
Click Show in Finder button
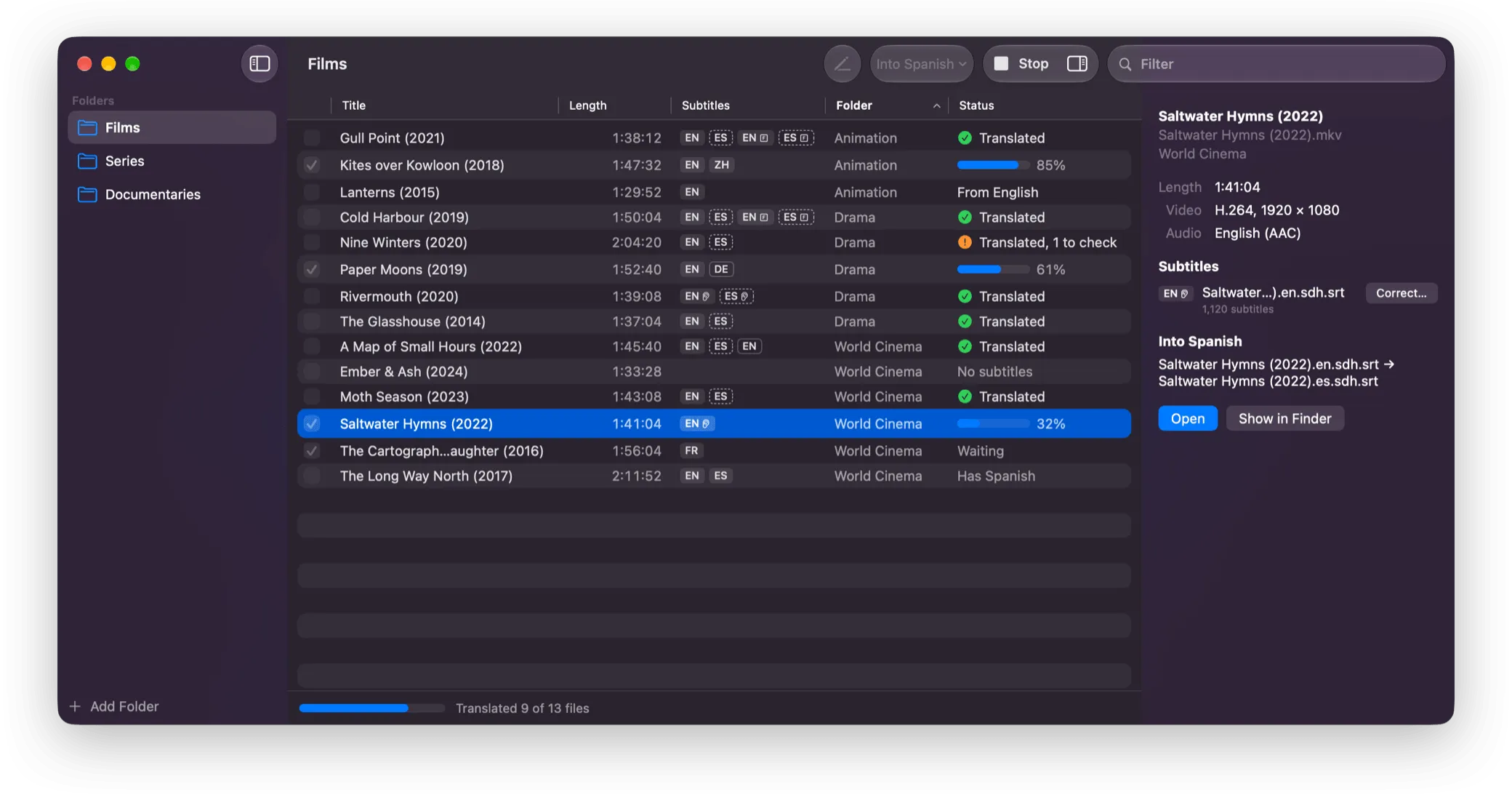(1284, 418)
